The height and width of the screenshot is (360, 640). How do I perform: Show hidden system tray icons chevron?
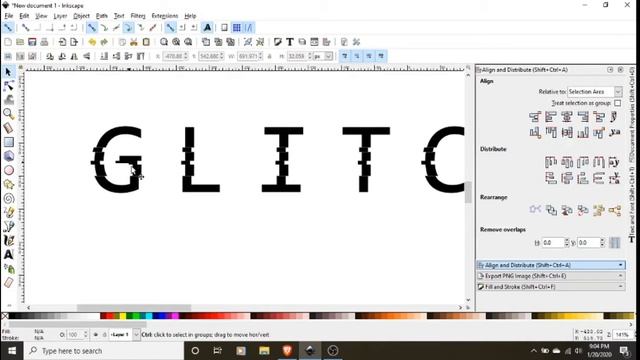pyautogui.click(x=534, y=351)
